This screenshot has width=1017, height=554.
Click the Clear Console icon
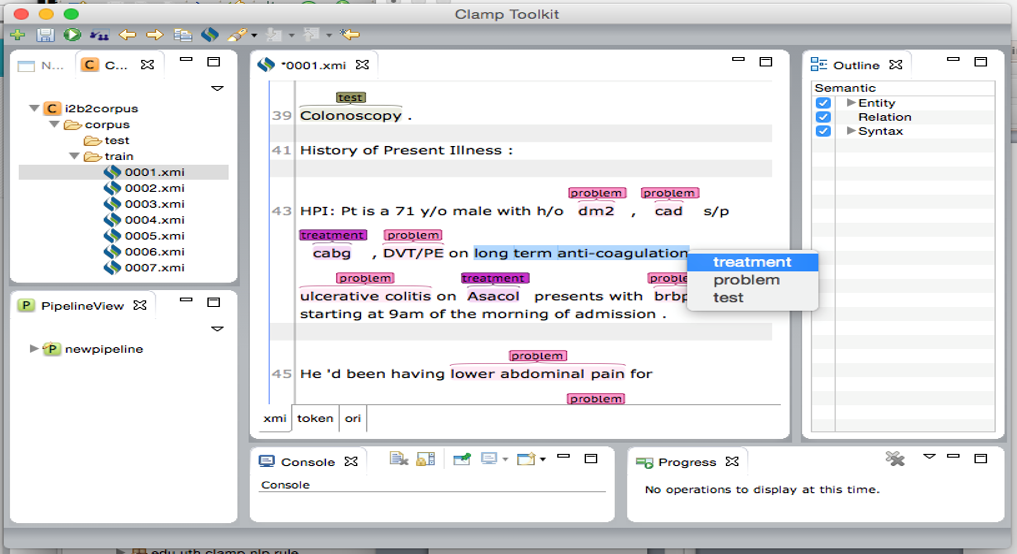pyautogui.click(x=398, y=459)
